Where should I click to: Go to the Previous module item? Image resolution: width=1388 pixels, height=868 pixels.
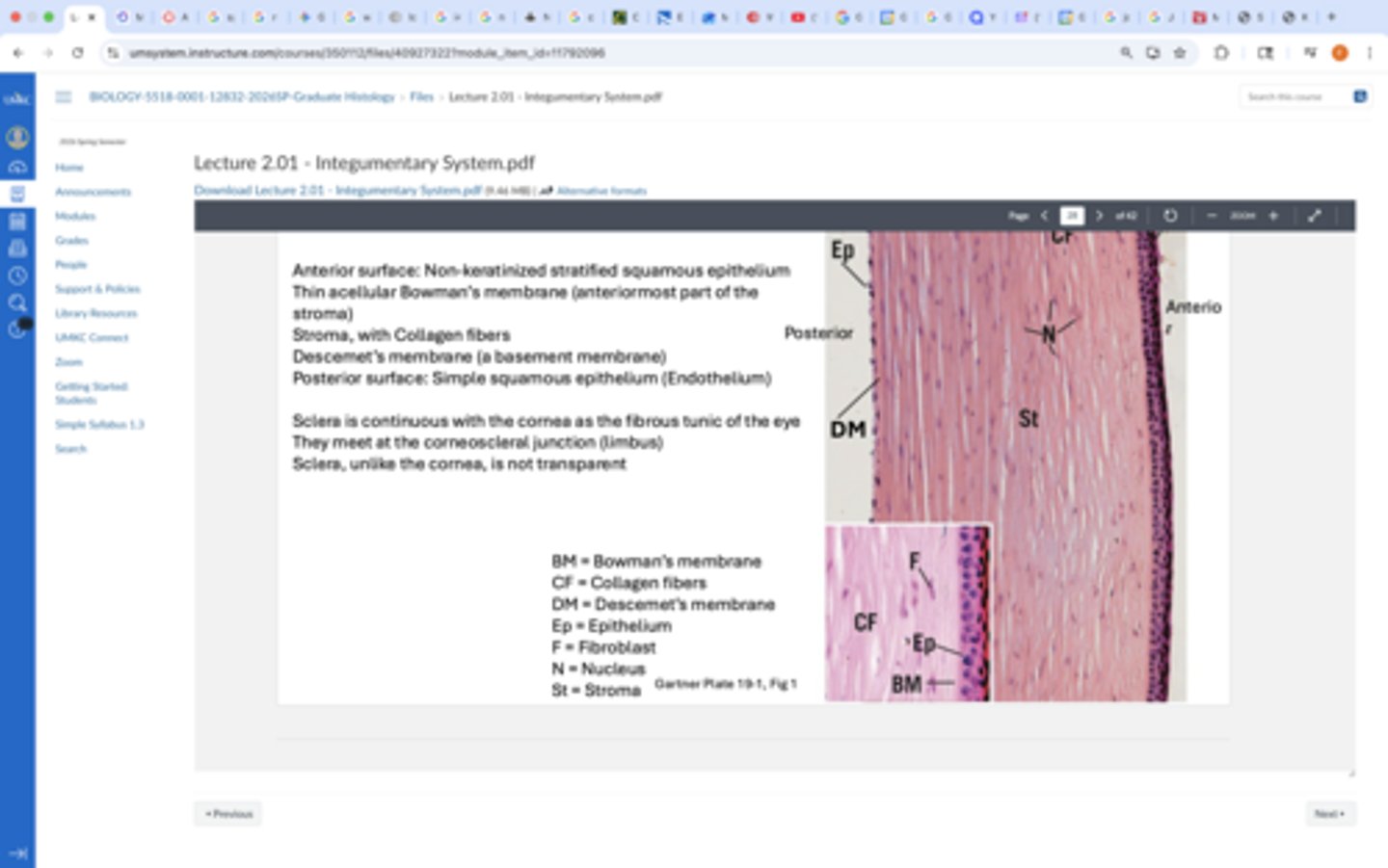pos(228,814)
